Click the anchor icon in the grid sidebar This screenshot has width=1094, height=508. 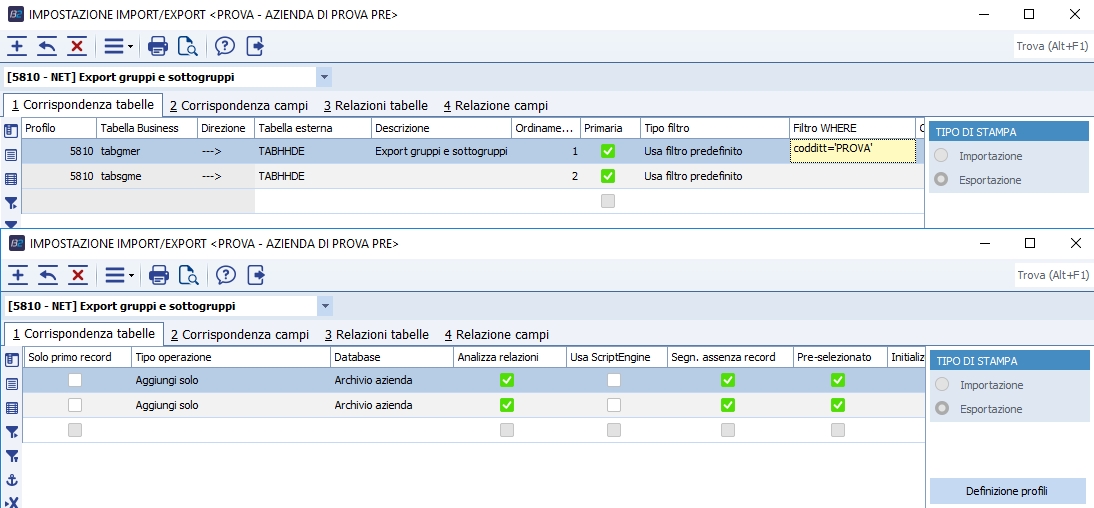tap(12, 480)
